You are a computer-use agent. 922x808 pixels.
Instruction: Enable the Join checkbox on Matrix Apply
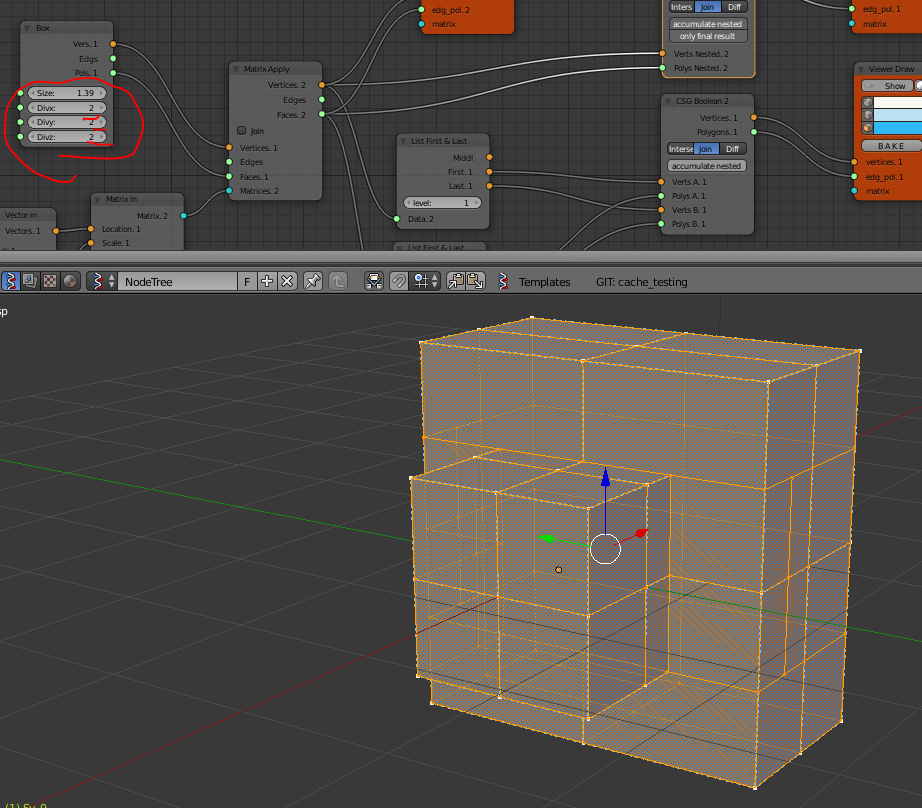click(242, 130)
